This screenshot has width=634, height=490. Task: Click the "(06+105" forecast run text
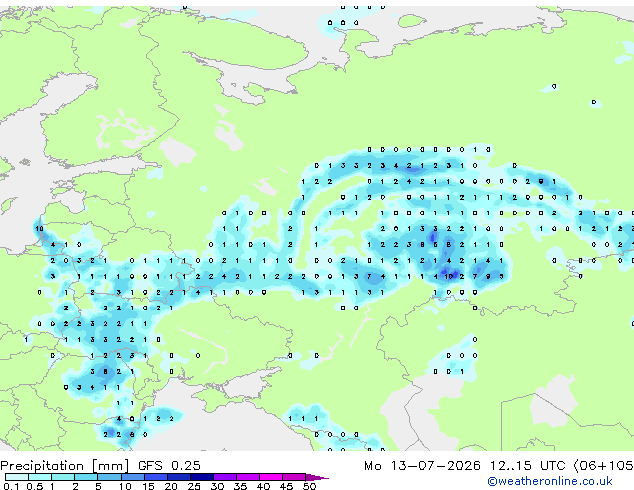(603, 466)
